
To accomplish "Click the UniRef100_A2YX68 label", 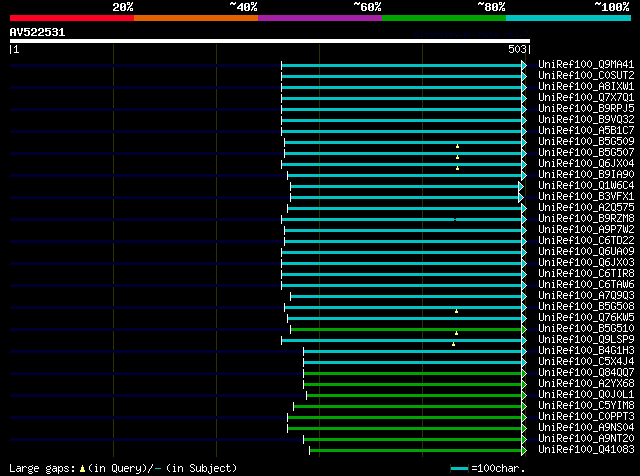I will point(586,384).
